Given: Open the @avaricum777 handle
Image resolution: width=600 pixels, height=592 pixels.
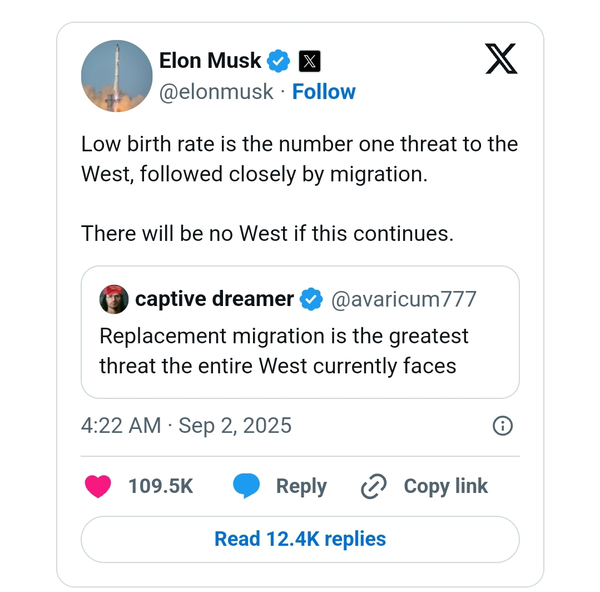Looking at the screenshot, I should click(x=404, y=298).
